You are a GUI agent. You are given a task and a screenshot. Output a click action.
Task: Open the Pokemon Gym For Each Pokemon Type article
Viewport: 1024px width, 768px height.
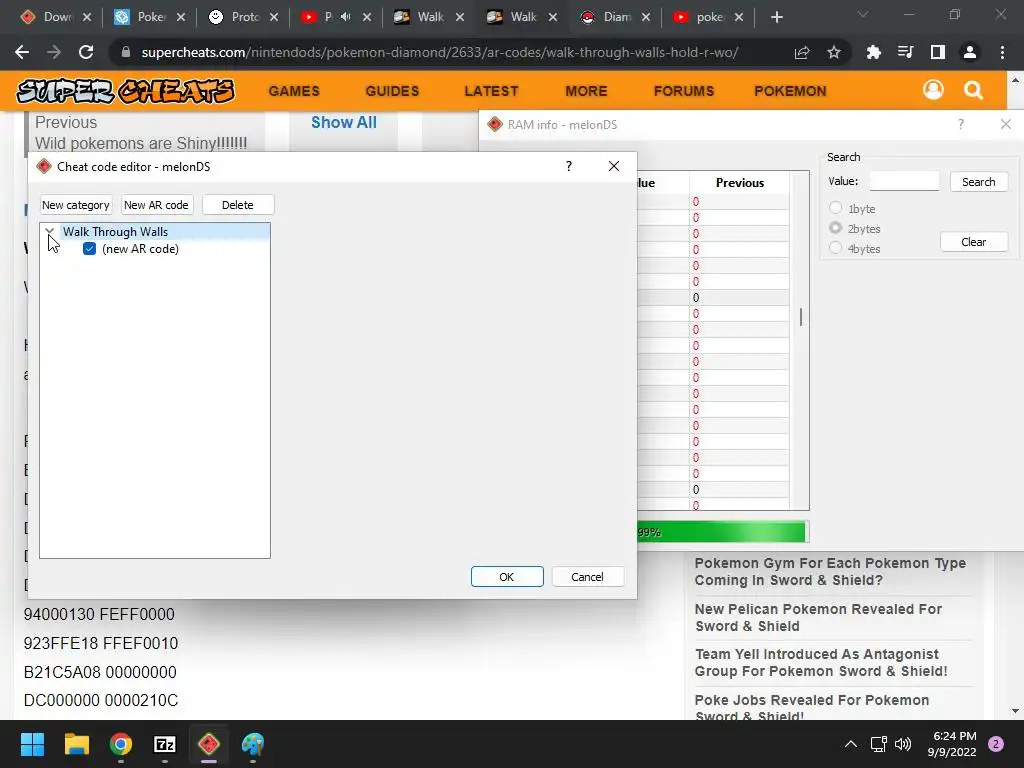point(830,571)
